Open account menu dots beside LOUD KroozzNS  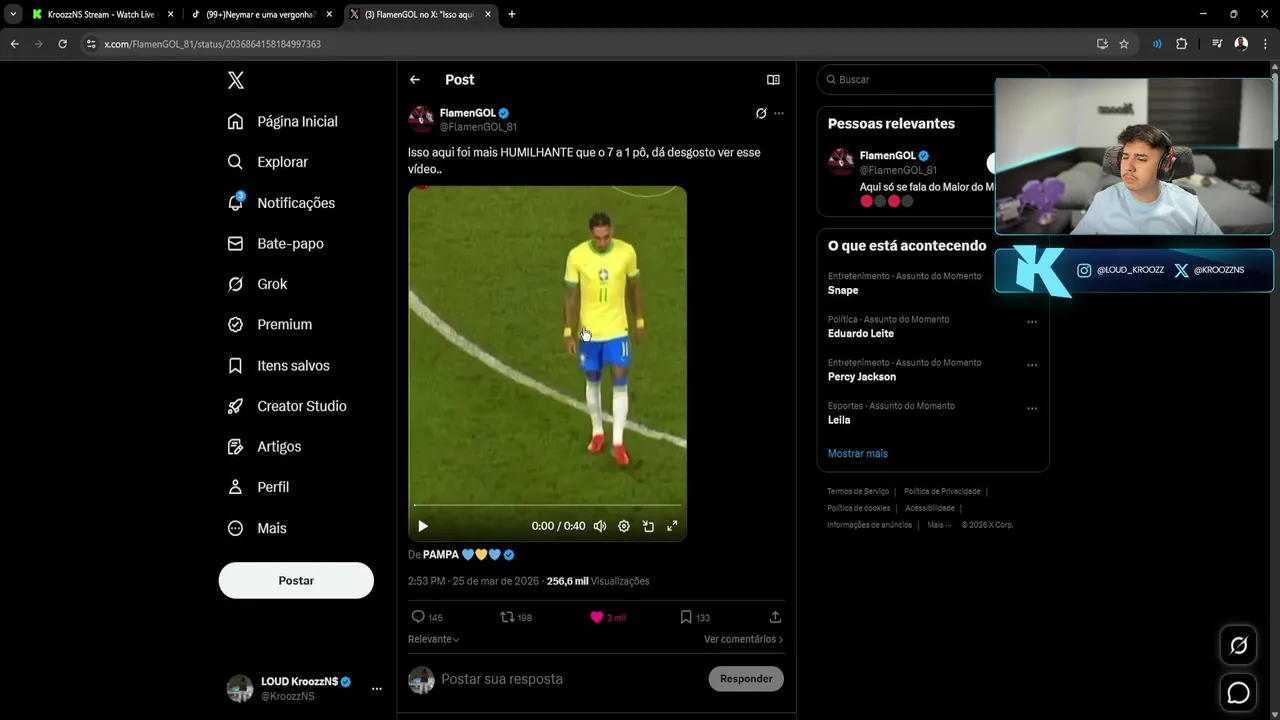point(377,688)
